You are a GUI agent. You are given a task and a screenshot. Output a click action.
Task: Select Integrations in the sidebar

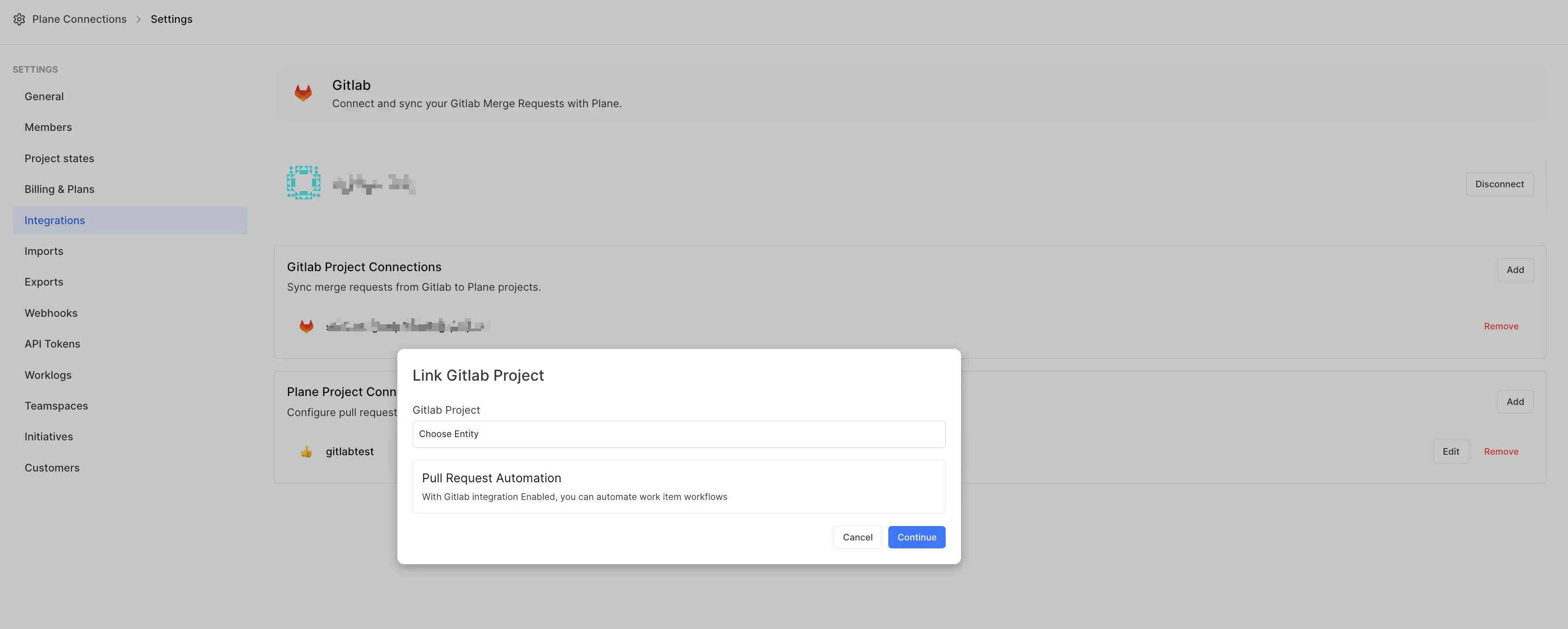(x=55, y=220)
